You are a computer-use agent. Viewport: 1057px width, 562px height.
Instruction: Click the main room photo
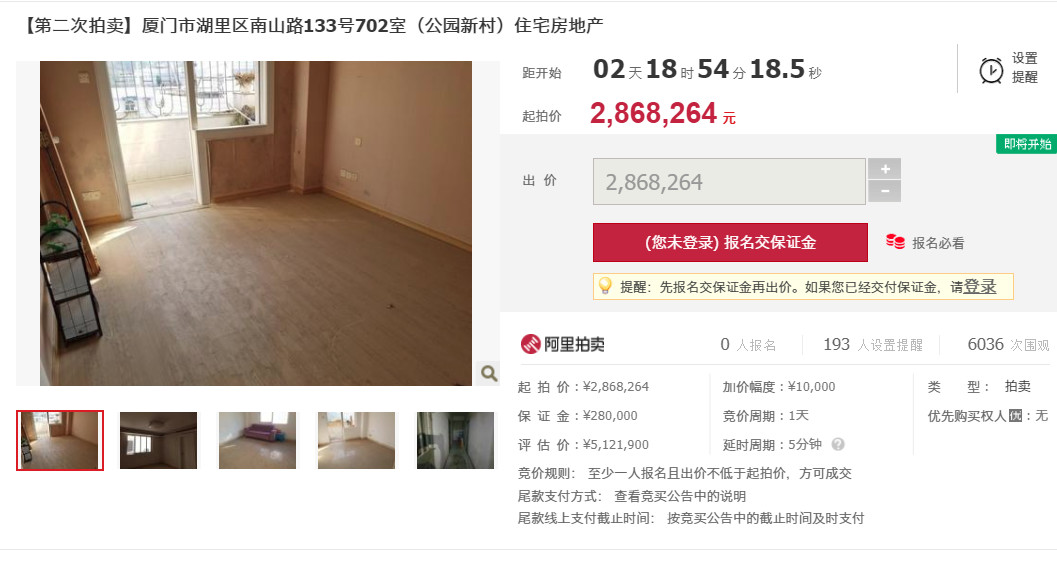point(255,223)
